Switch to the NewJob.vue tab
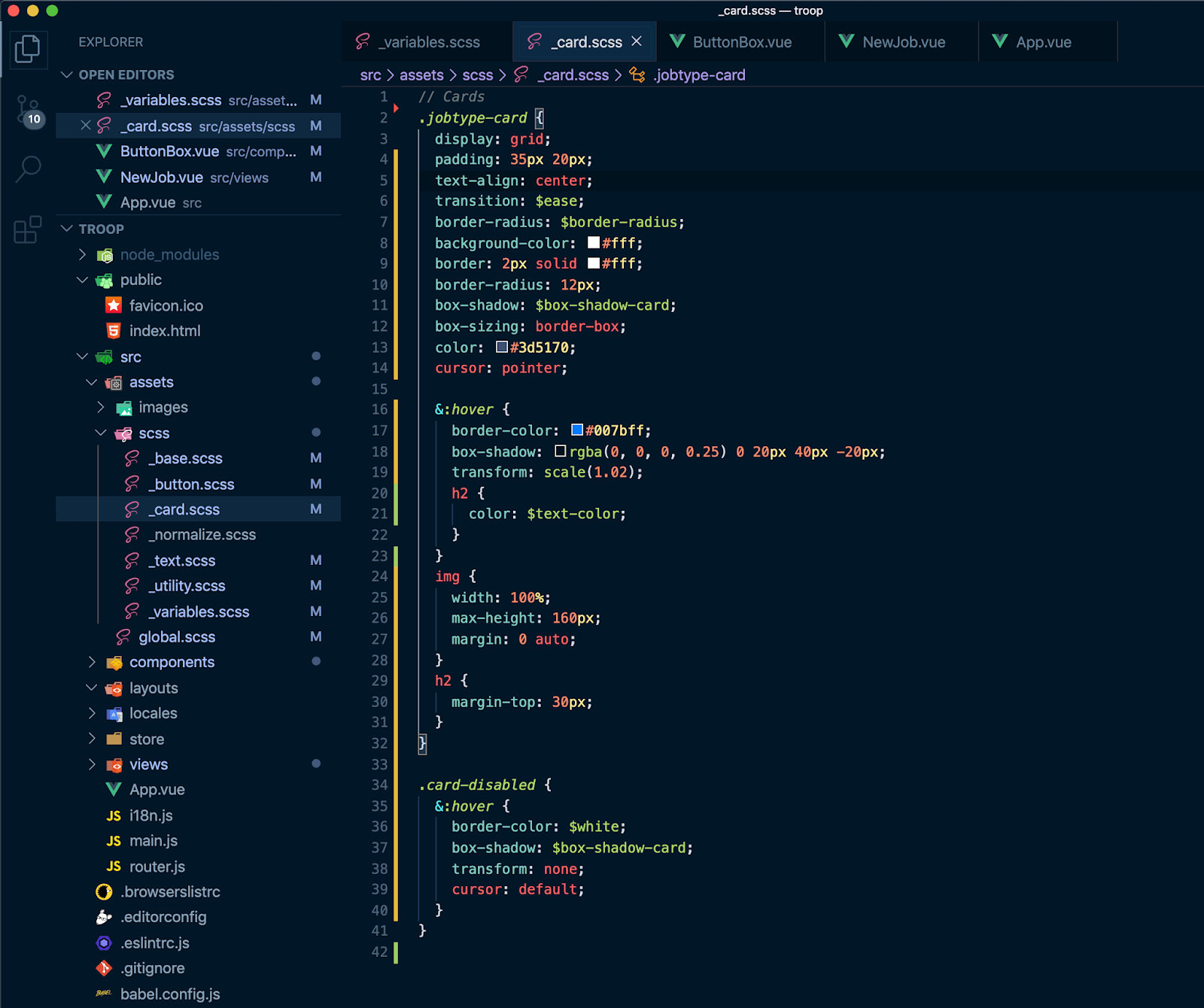Image resolution: width=1204 pixels, height=1008 pixels. (x=903, y=41)
